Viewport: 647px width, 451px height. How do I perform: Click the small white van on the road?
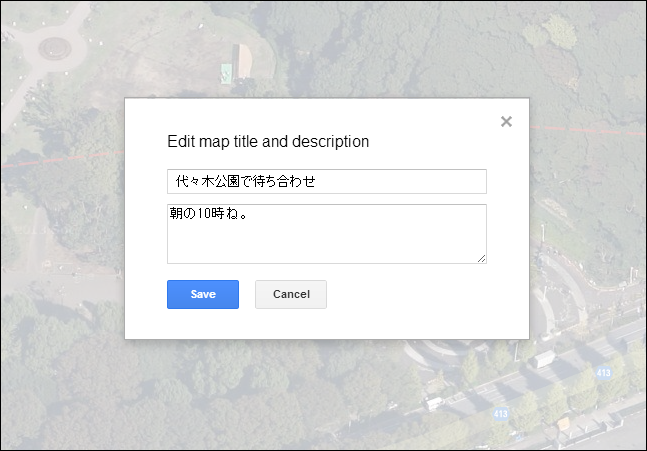[434, 403]
